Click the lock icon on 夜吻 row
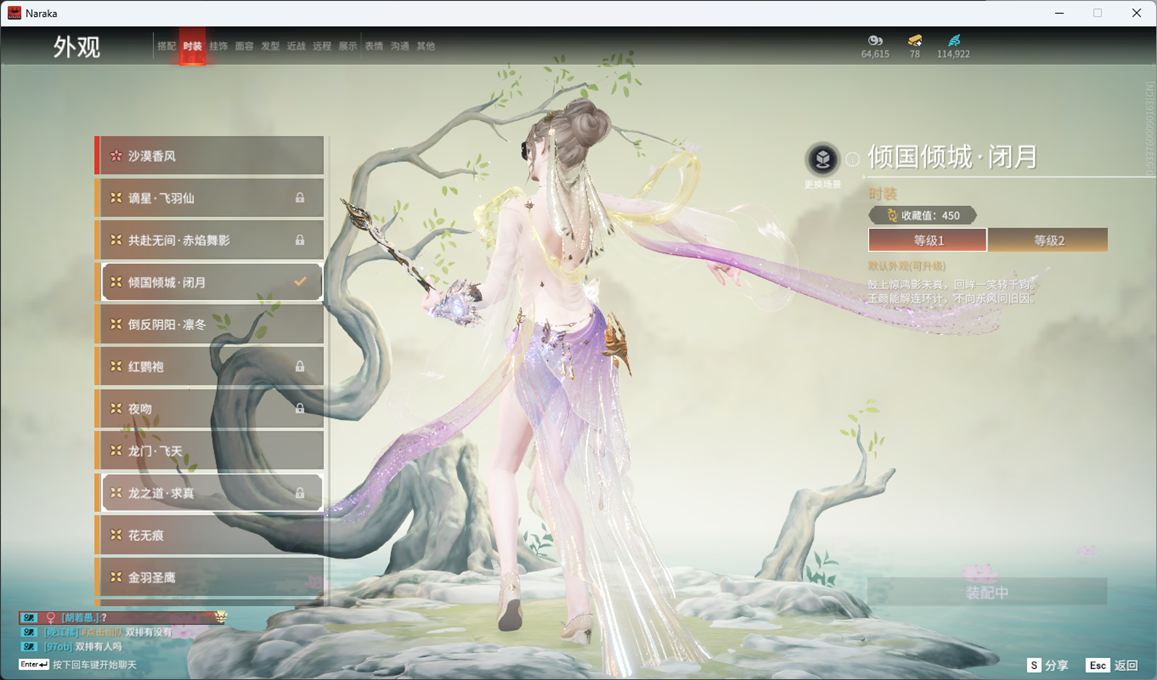This screenshot has width=1157, height=680. (x=300, y=408)
